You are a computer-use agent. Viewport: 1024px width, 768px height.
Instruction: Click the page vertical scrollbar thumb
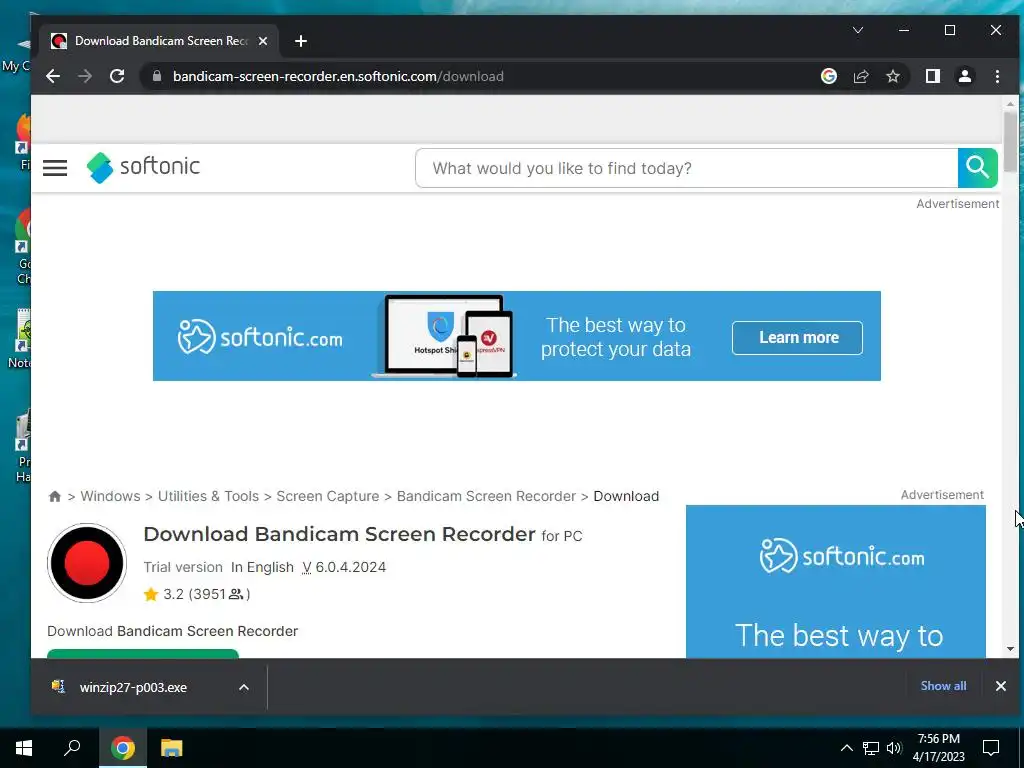click(1010, 140)
